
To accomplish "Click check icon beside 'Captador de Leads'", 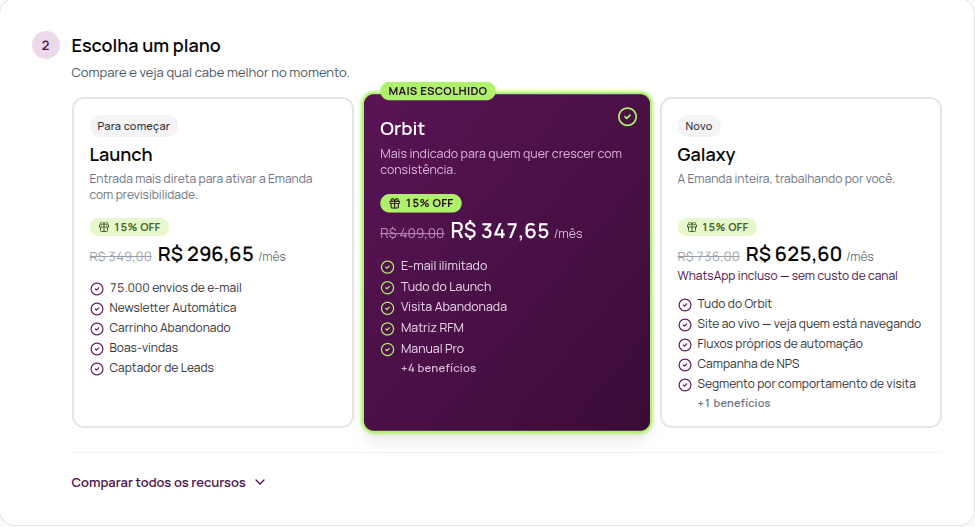I will (x=97, y=369).
